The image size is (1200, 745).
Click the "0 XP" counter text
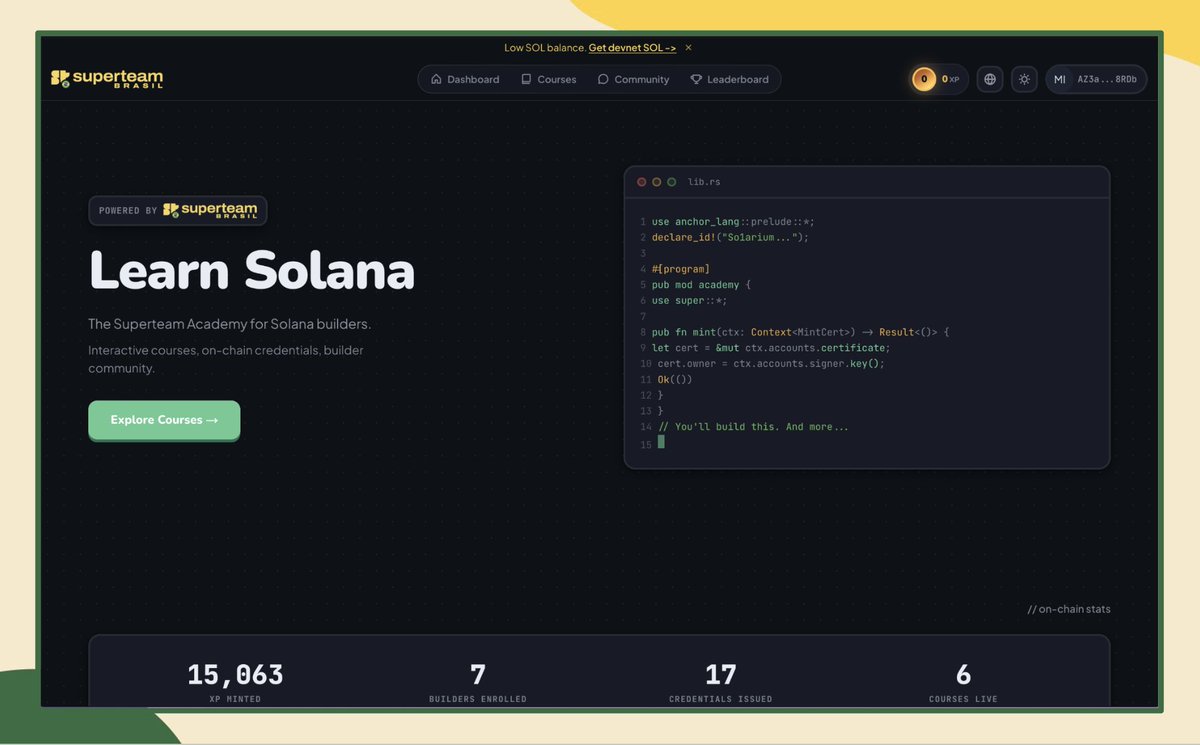950,79
